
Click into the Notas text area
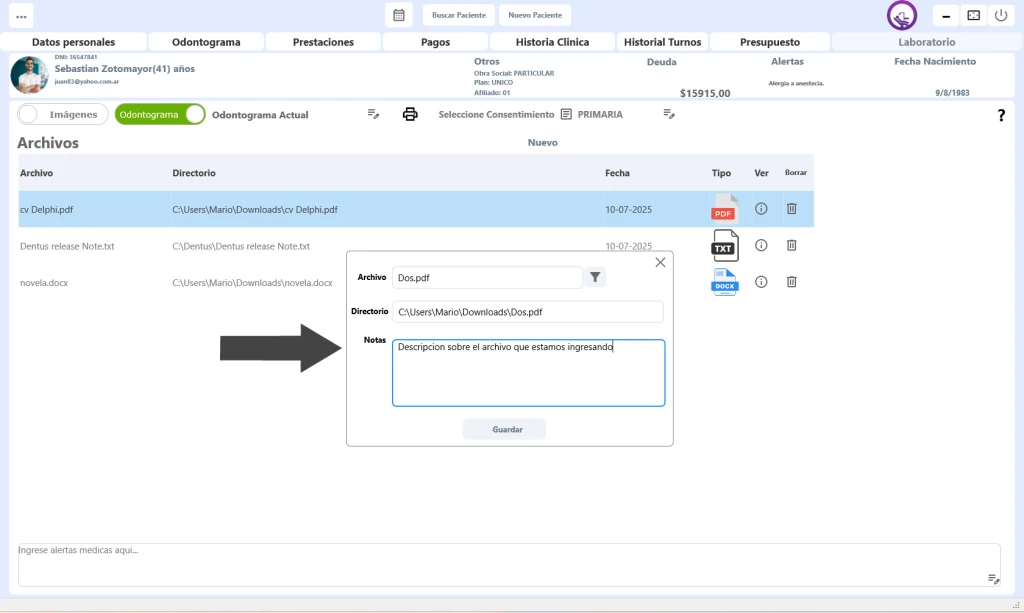(x=528, y=373)
